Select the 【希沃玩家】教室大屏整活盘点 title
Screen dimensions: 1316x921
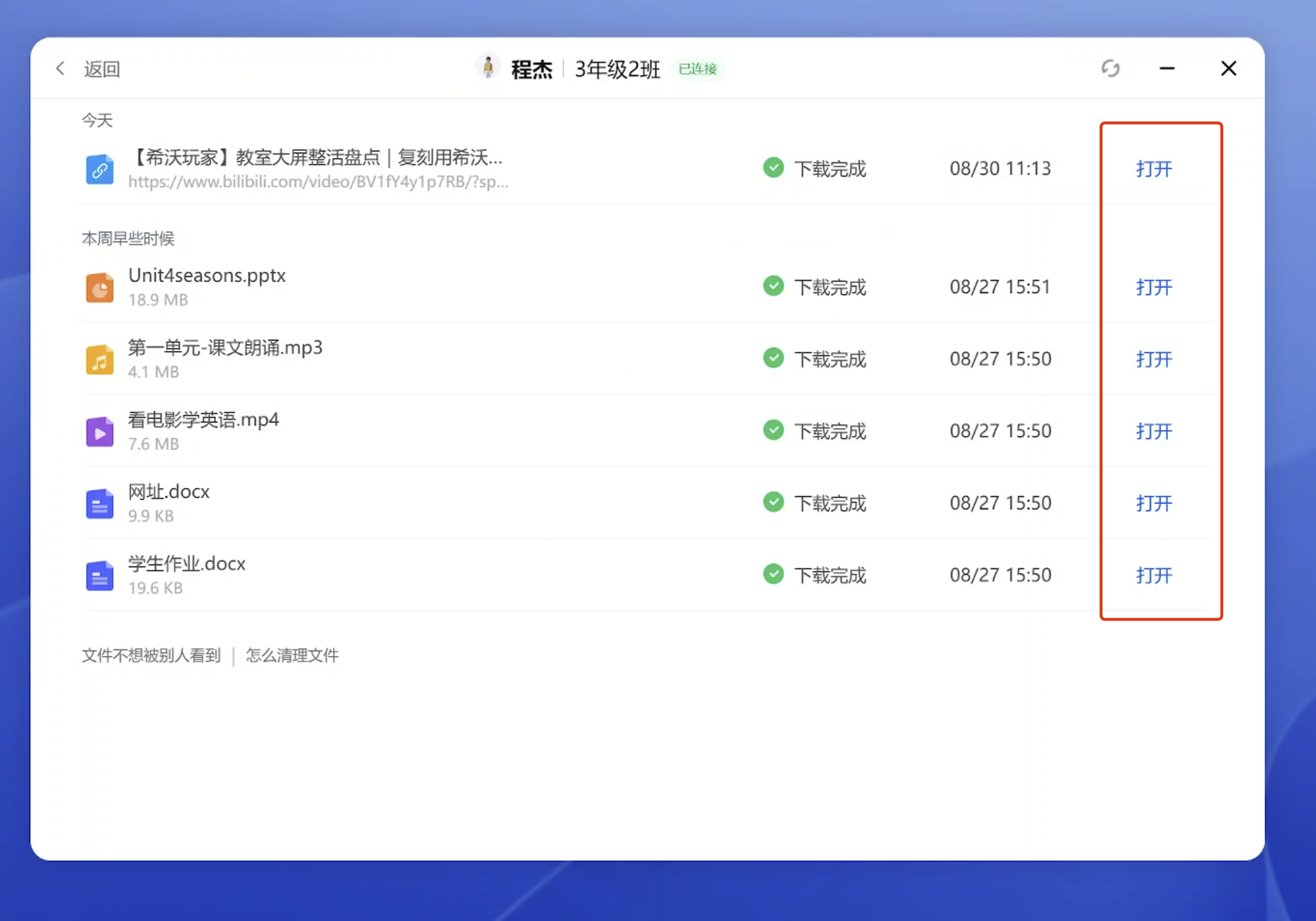pyautogui.click(x=315, y=157)
